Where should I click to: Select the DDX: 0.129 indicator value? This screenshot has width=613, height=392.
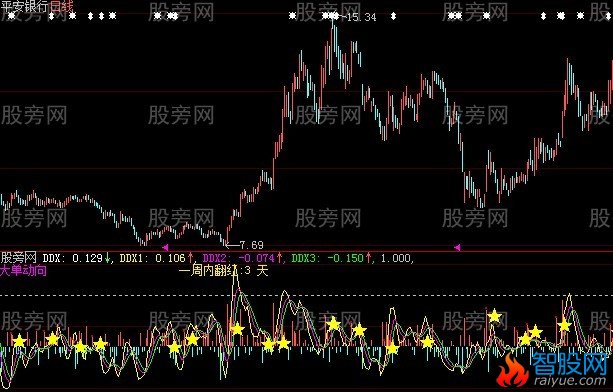coord(73,258)
